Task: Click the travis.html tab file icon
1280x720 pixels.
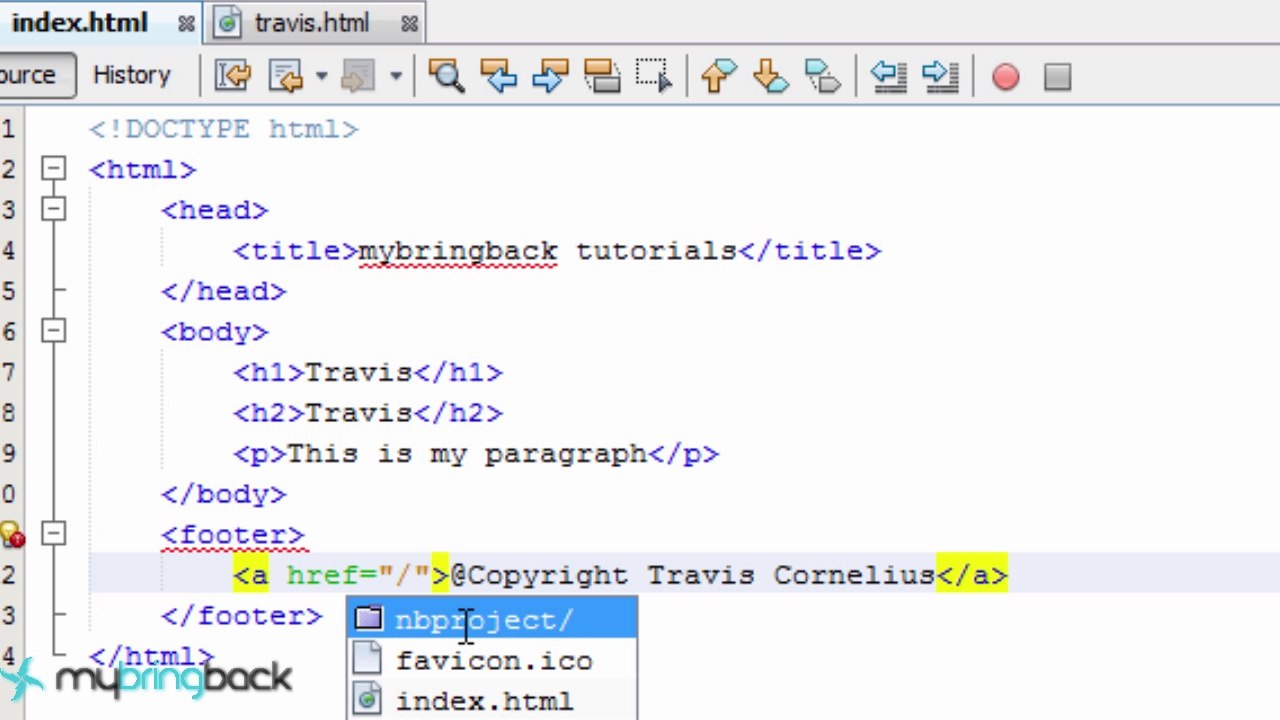Action: (x=229, y=23)
